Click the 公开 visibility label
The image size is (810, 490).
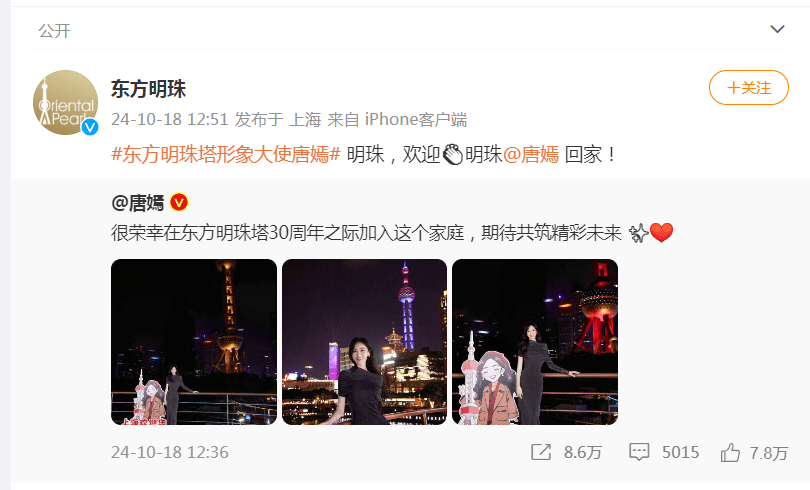click(x=54, y=30)
